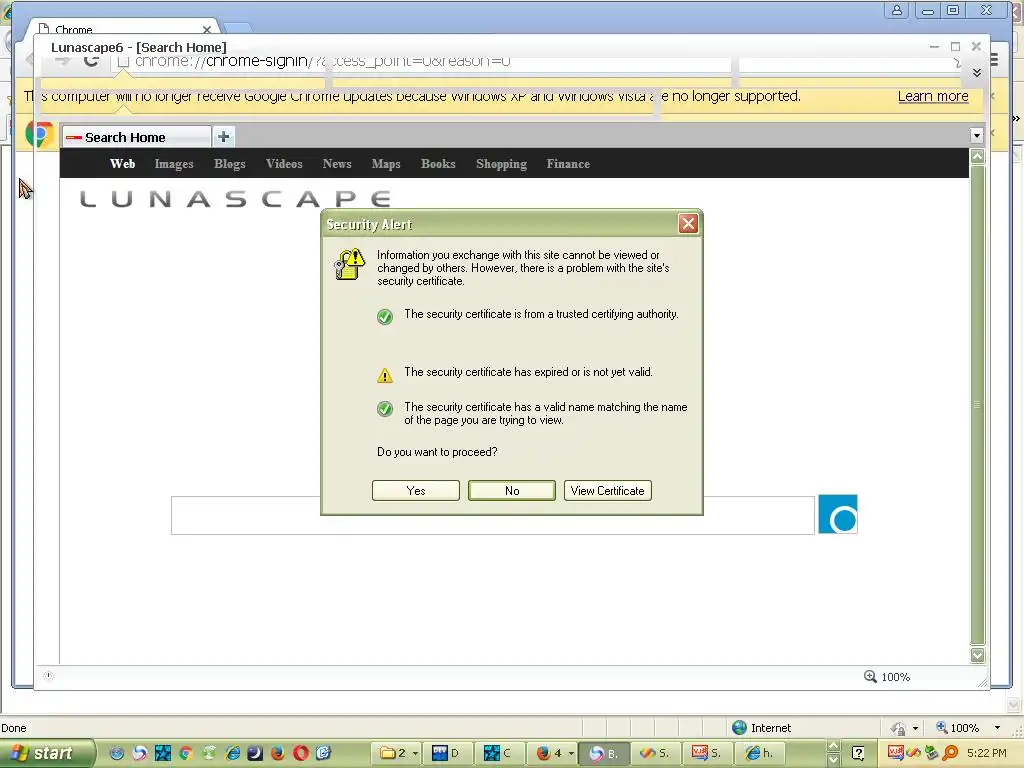
Task: Select the Images search category
Action: point(174,164)
